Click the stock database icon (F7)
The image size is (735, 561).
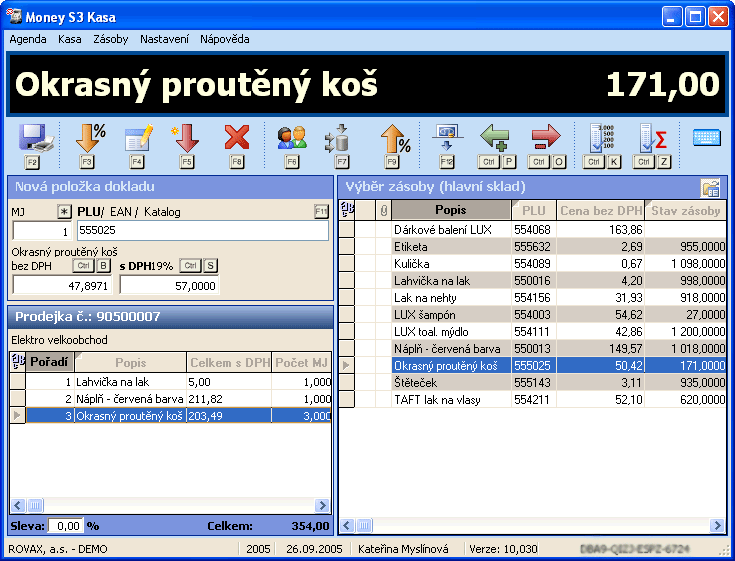pos(340,139)
